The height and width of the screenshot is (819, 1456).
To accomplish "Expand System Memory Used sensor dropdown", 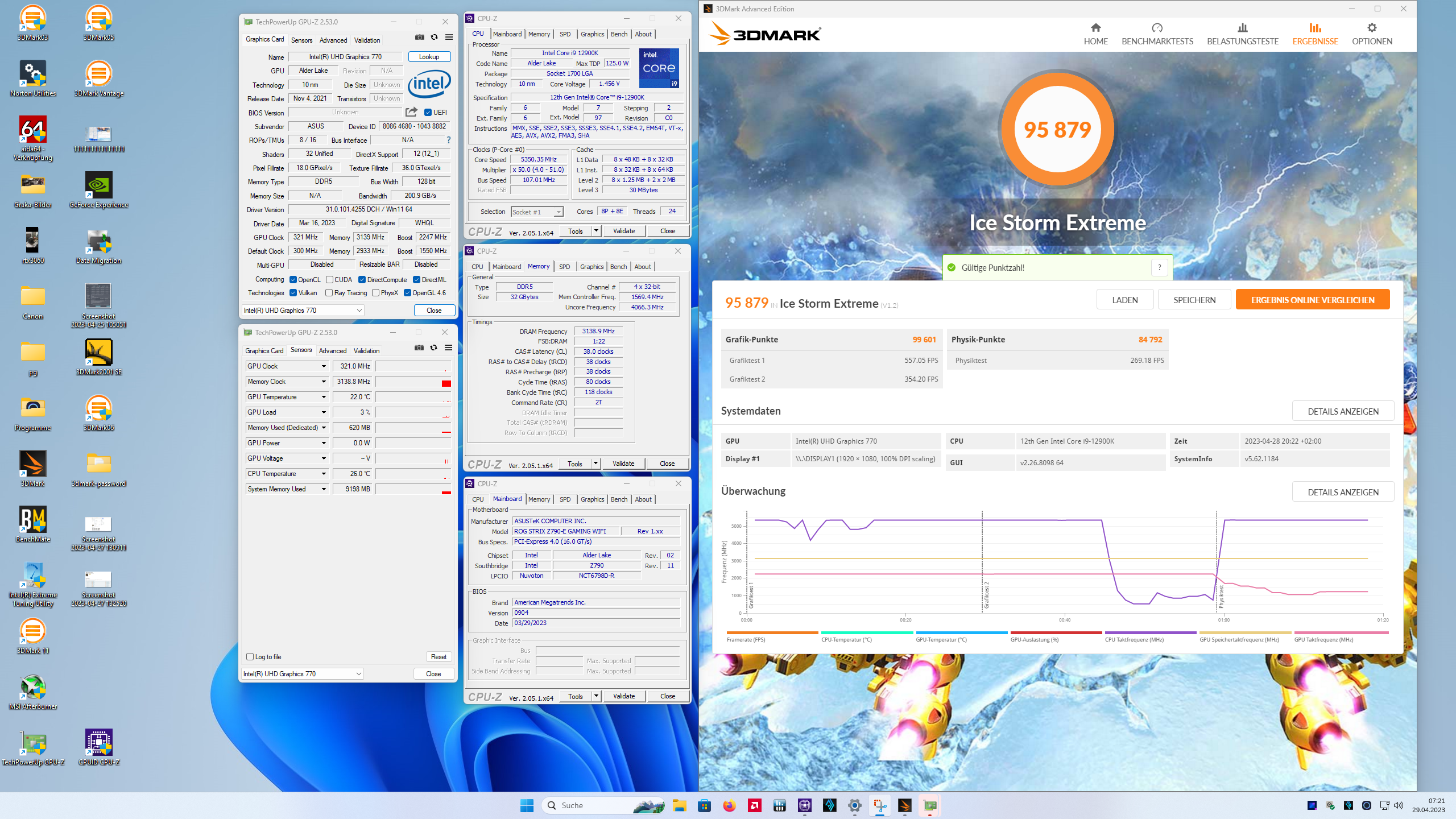I will point(324,489).
